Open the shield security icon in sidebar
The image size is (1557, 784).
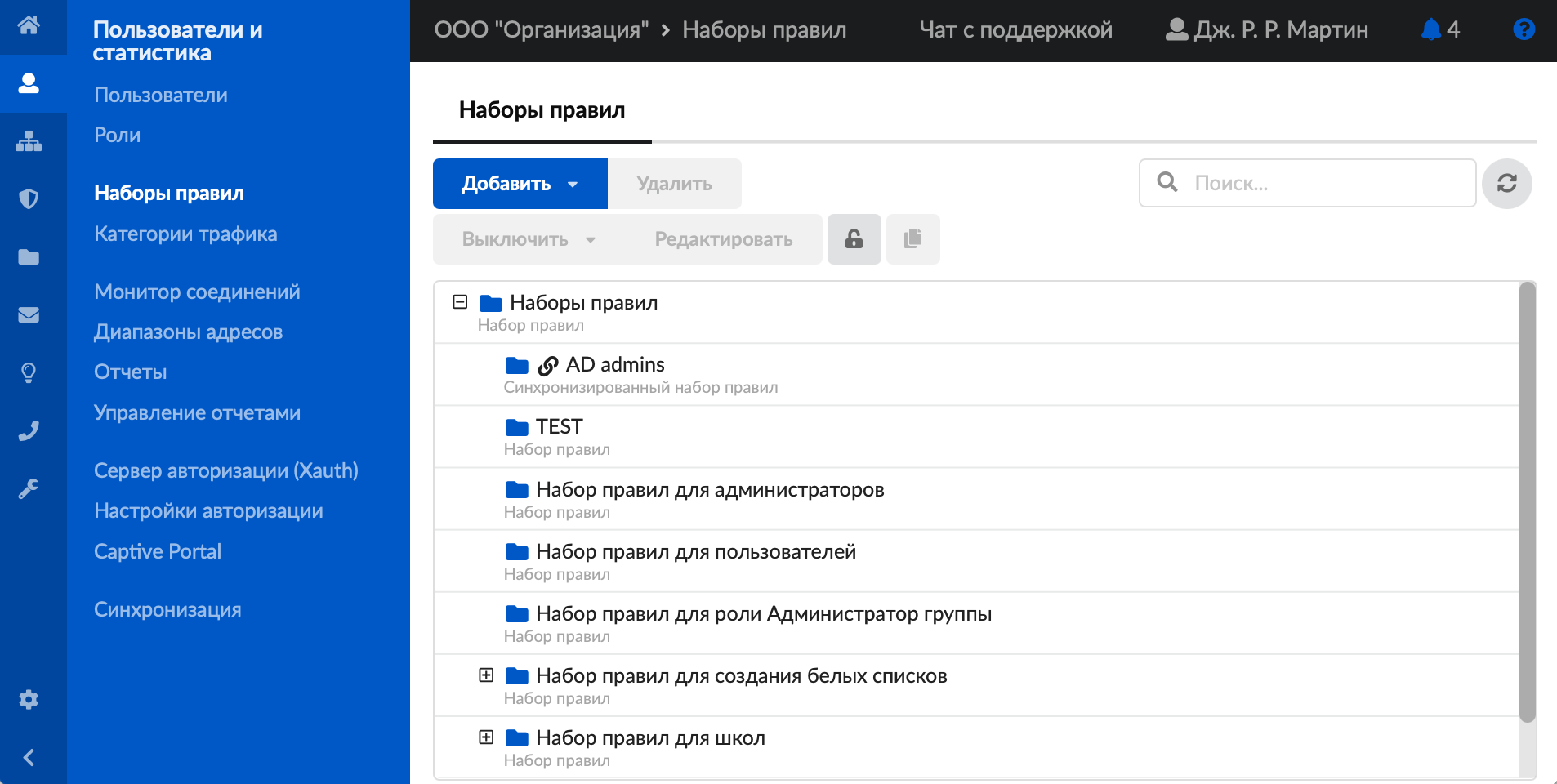(29, 199)
